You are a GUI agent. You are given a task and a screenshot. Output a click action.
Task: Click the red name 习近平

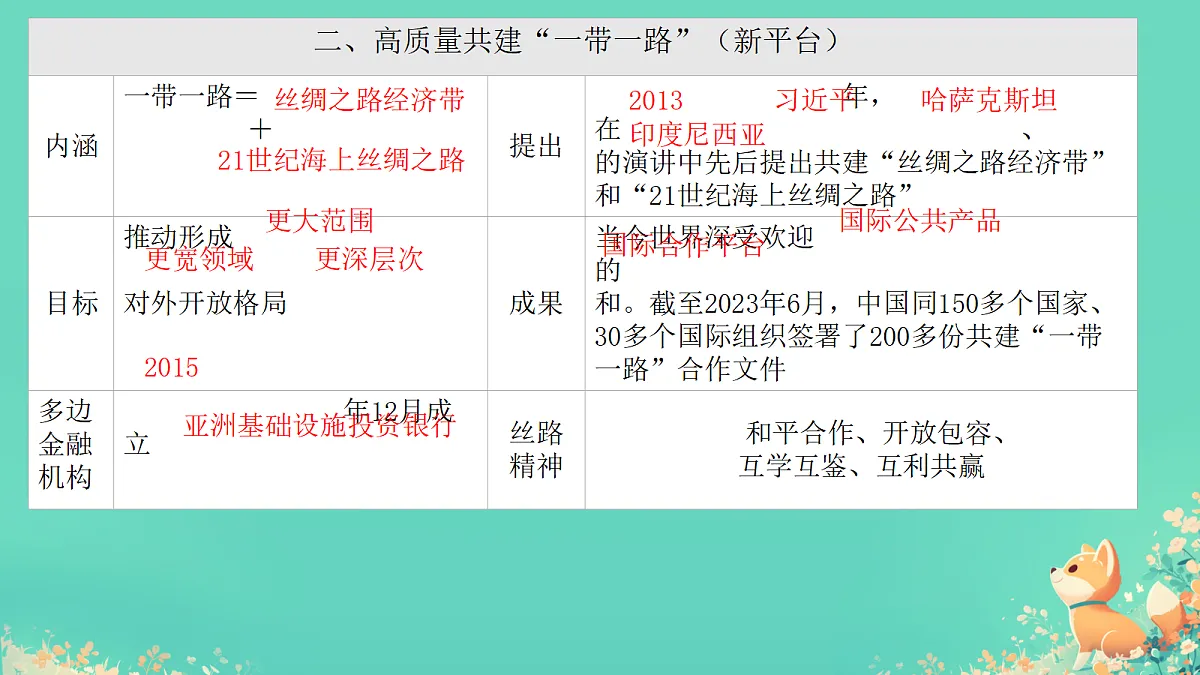coord(815,100)
